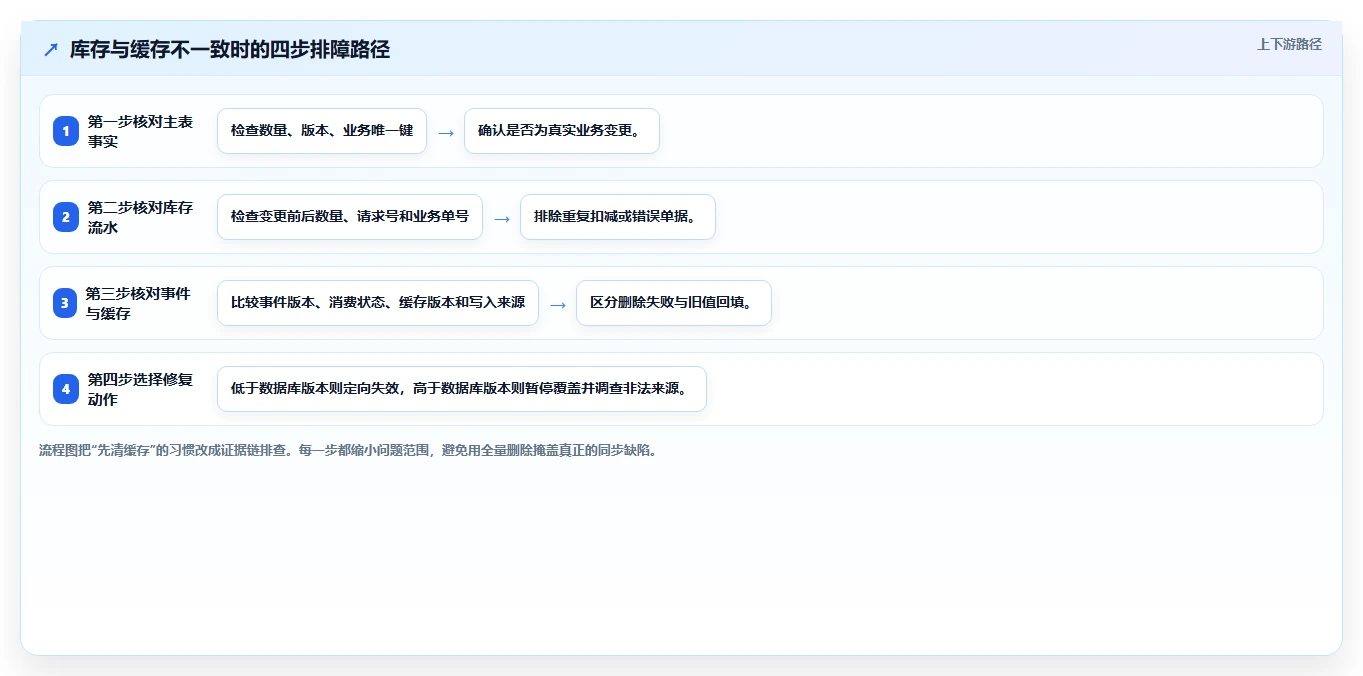Click the 上下游路径 label in header
The height and width of the screenshot is (676, 1363).
(1289, 44)
